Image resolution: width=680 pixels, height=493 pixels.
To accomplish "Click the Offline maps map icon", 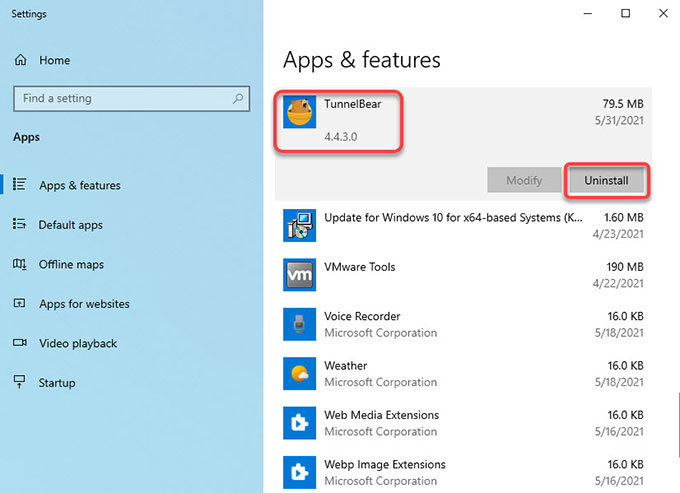I will click(x=20, y=264).
